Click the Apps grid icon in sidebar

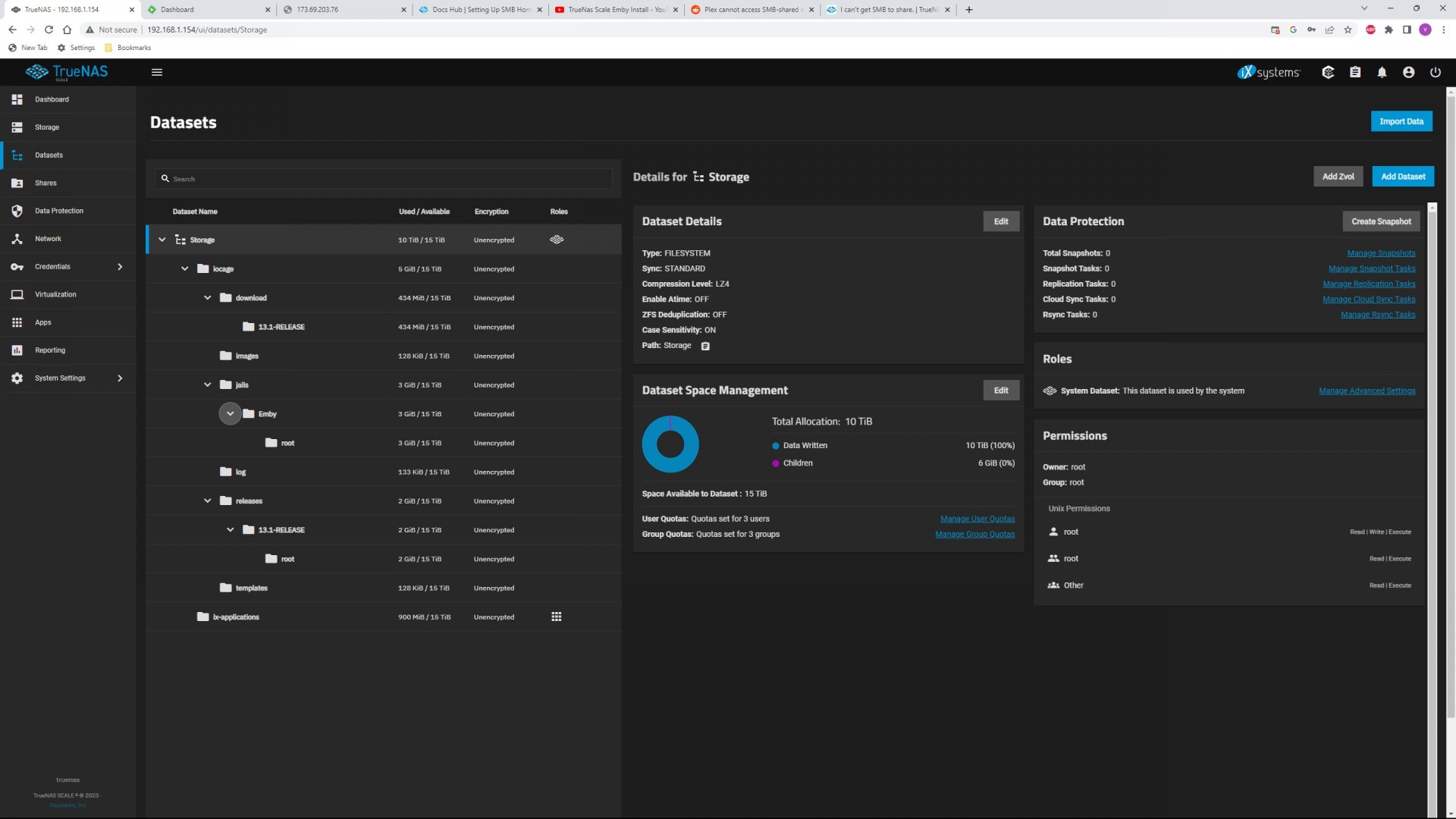17,322
